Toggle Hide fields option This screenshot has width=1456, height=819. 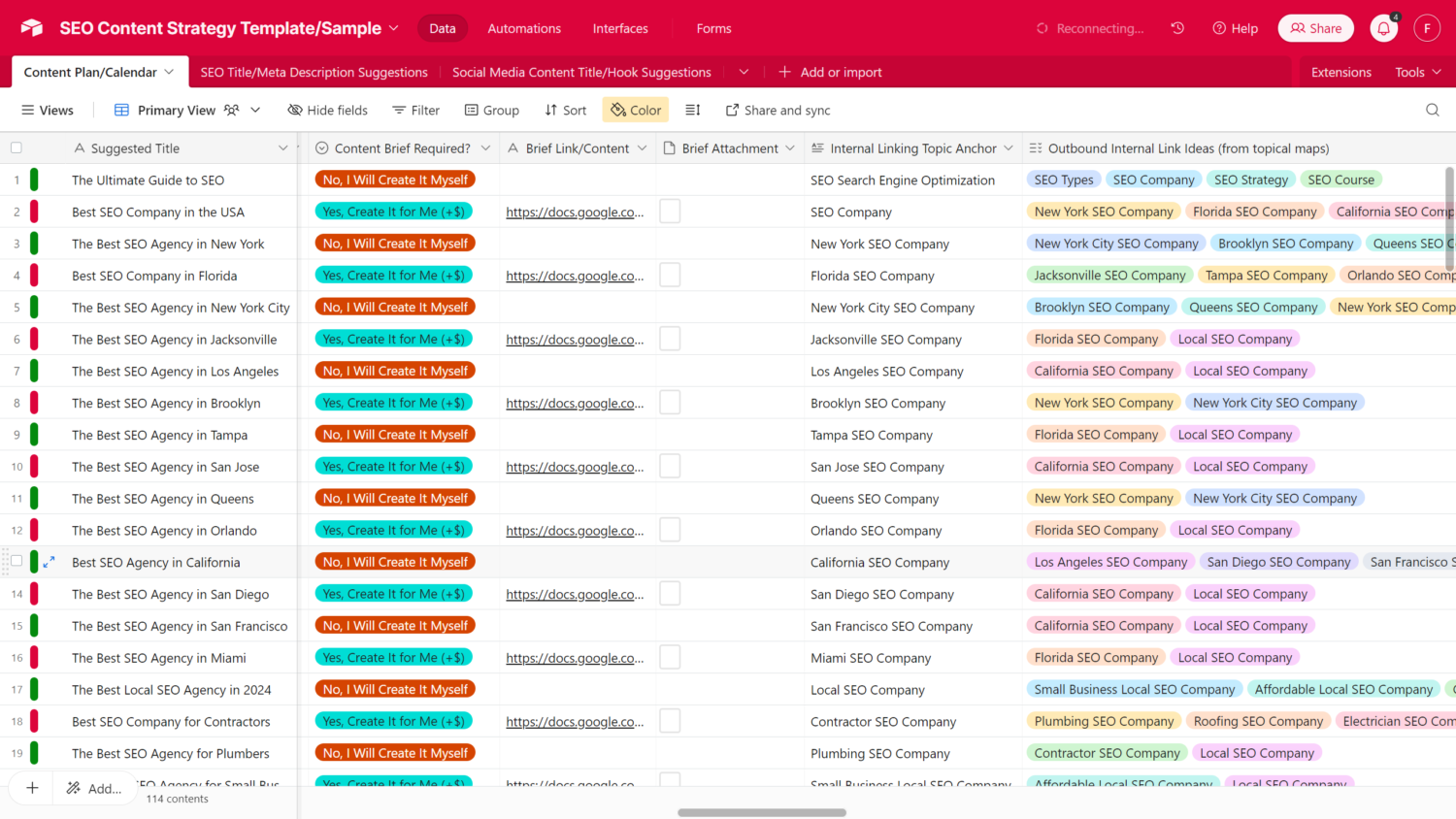(328, 110)
